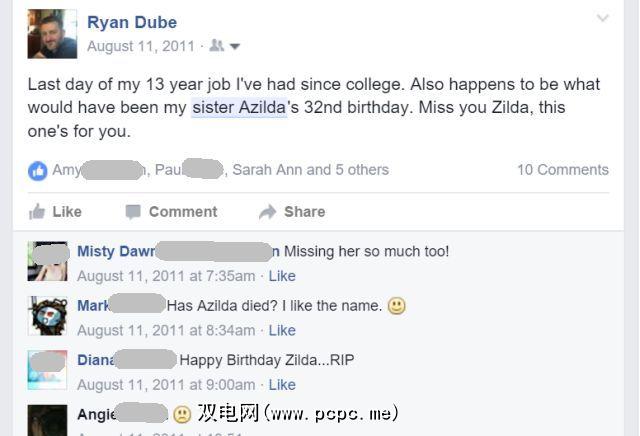The width and height of the screenshot is (640, 436).
Task: Click the smiley emoji in Mark's comment
Action: point(397,306)
